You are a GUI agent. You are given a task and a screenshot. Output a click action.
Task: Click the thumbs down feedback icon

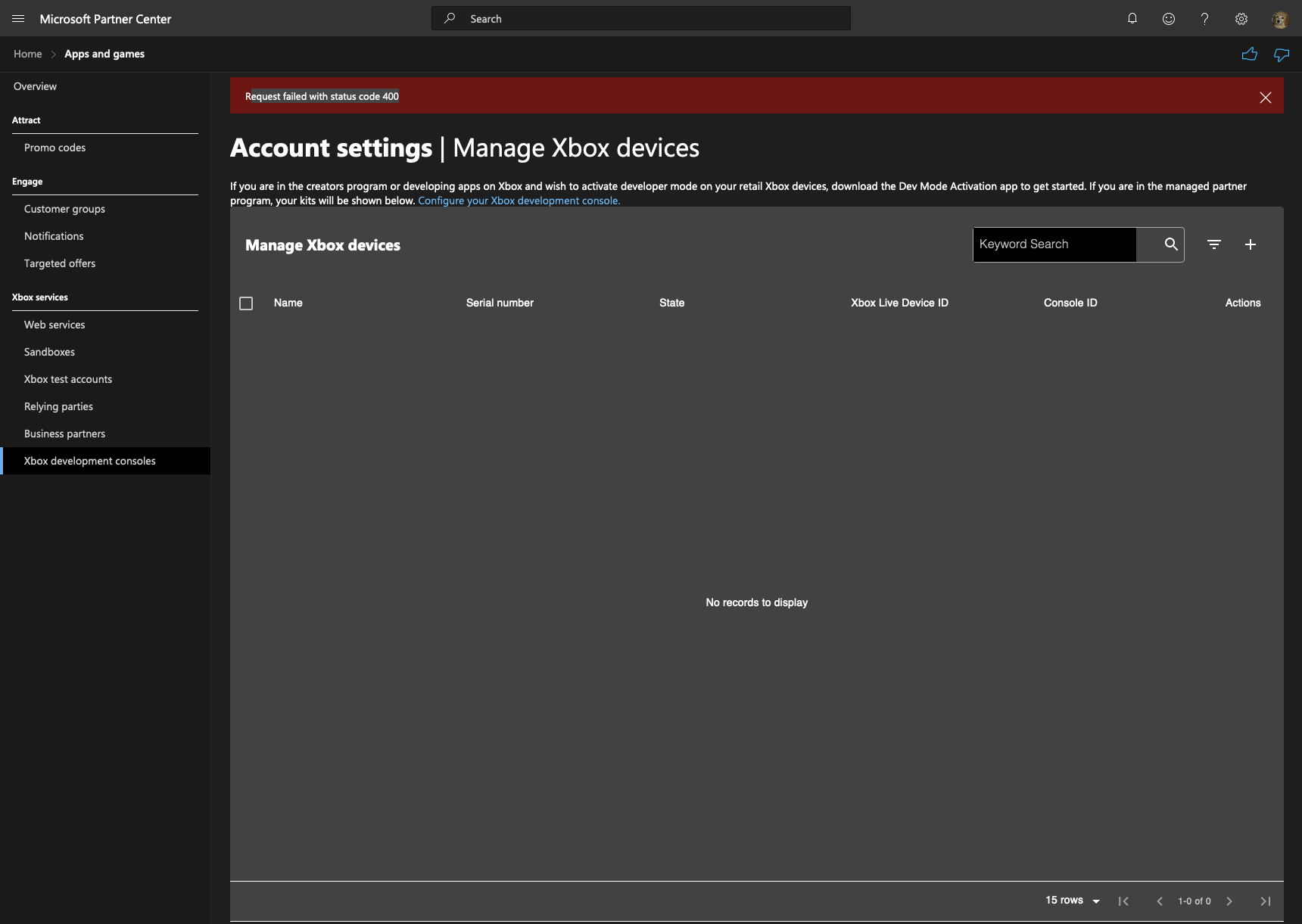pos(1282,54)
